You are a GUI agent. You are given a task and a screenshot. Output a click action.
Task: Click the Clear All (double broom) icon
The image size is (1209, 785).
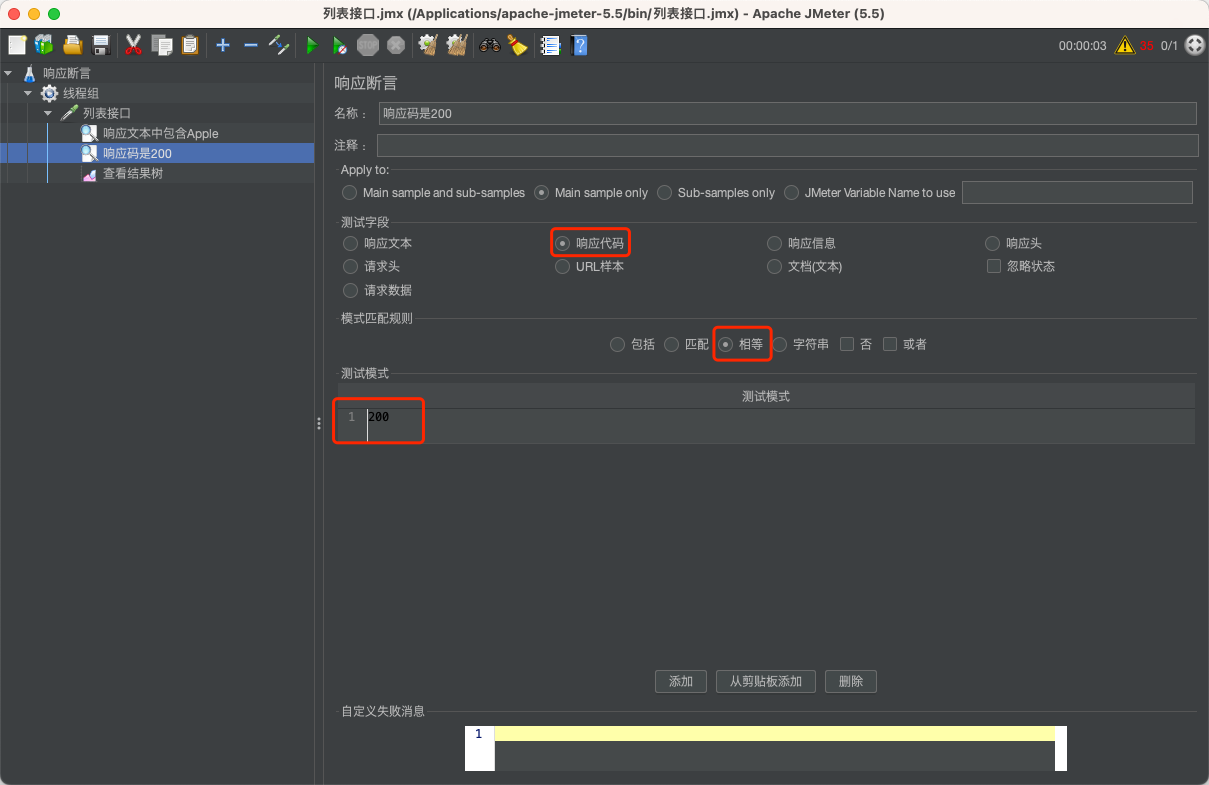(x=457, y=44)
